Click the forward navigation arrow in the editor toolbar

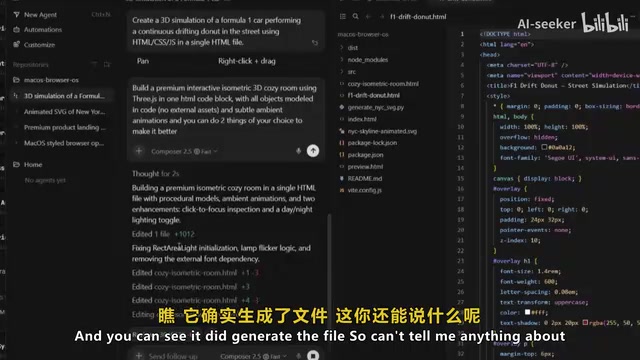382,16
